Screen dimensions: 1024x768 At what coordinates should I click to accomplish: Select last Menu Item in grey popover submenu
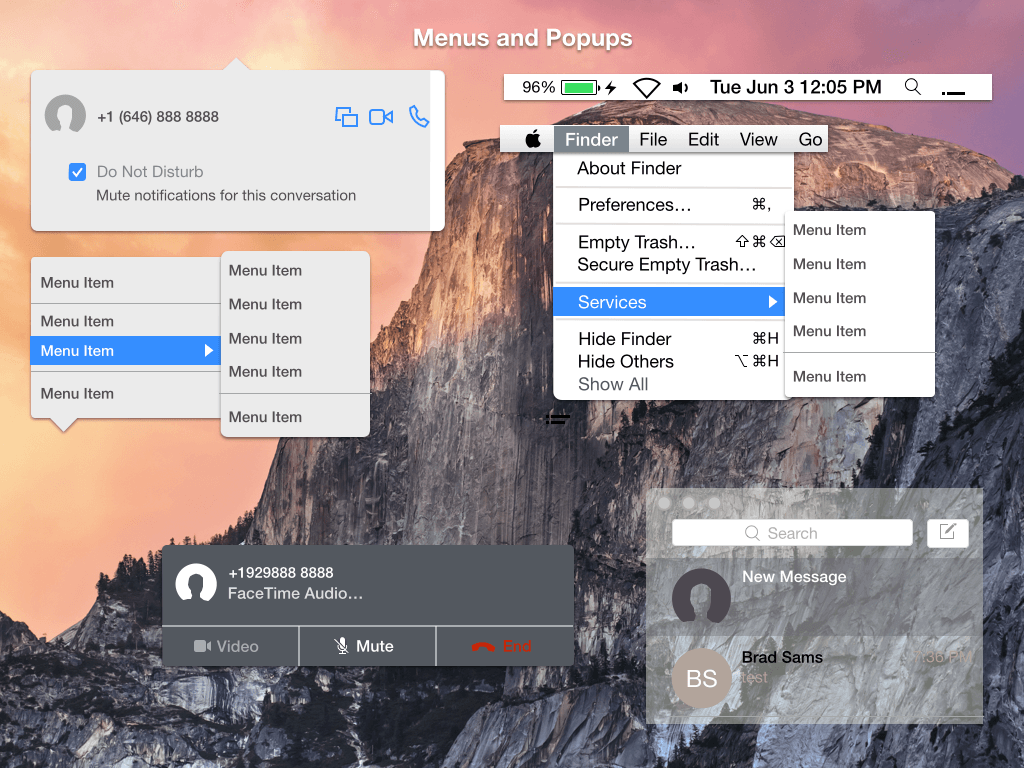pyautogui.click(x=295, y=417)
